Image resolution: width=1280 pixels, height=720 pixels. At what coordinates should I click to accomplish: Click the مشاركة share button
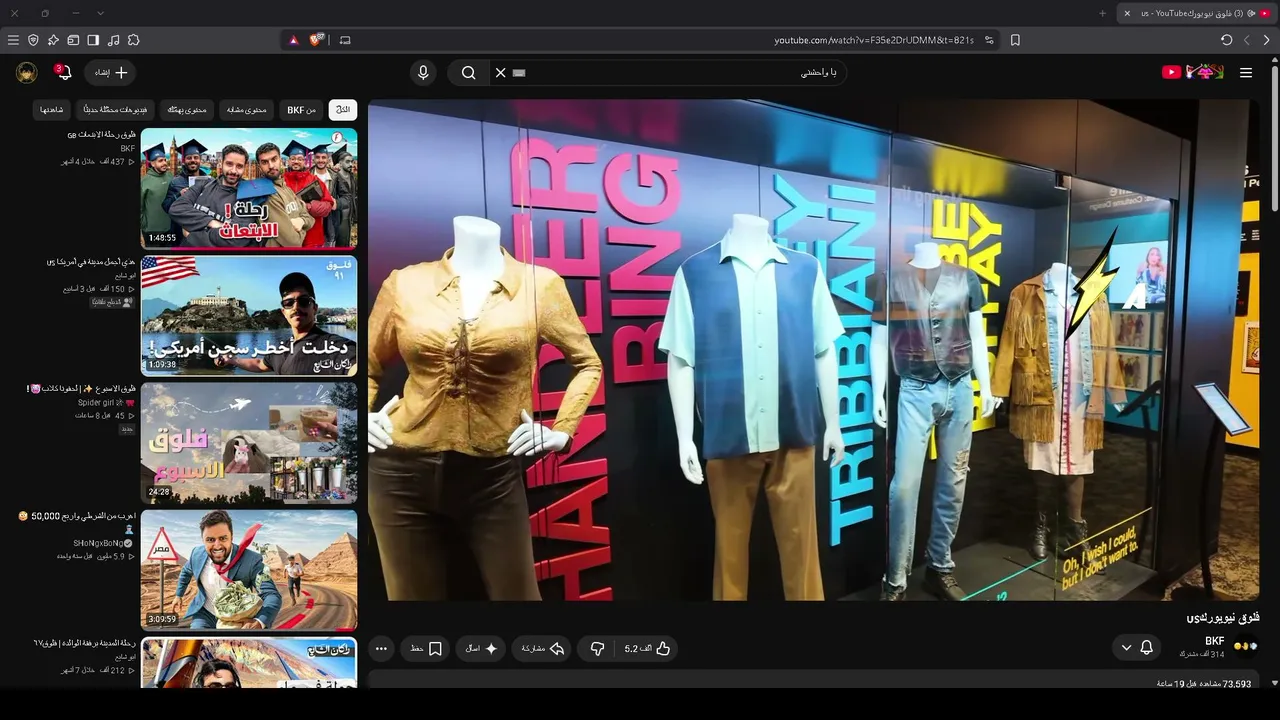543,649
